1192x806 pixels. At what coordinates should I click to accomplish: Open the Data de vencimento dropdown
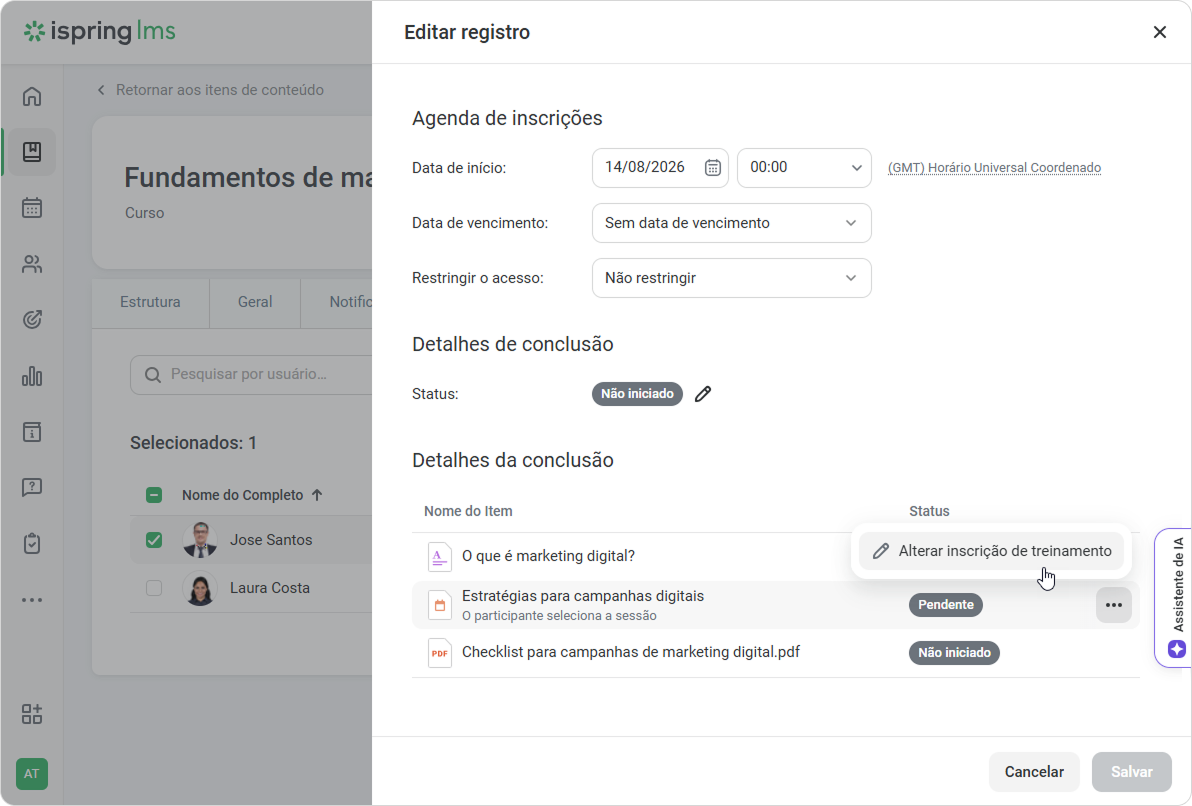[x=731, y=223]
